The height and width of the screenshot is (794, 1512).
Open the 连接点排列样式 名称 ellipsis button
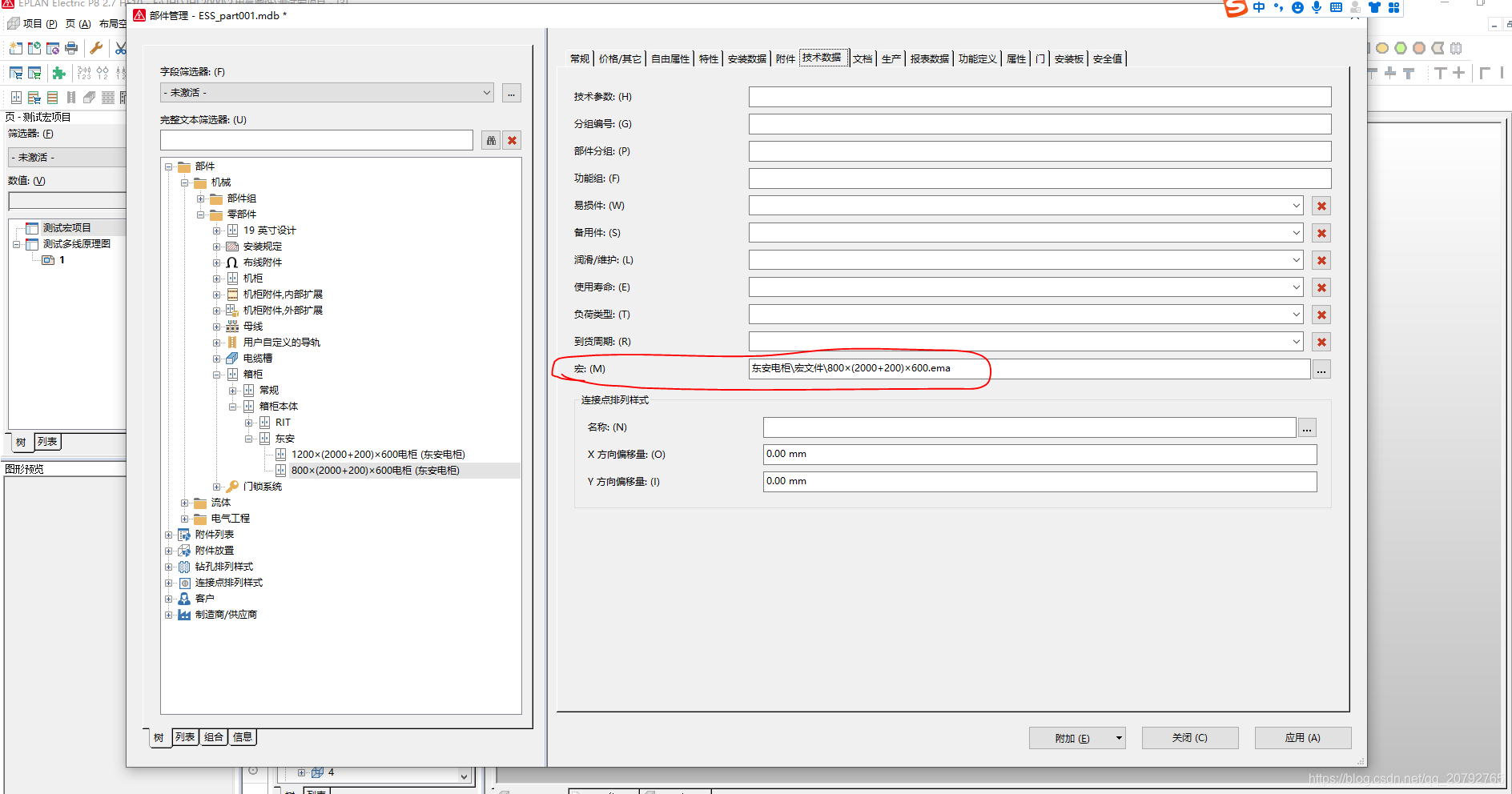pyautogui.click(x=1307, y=429)
